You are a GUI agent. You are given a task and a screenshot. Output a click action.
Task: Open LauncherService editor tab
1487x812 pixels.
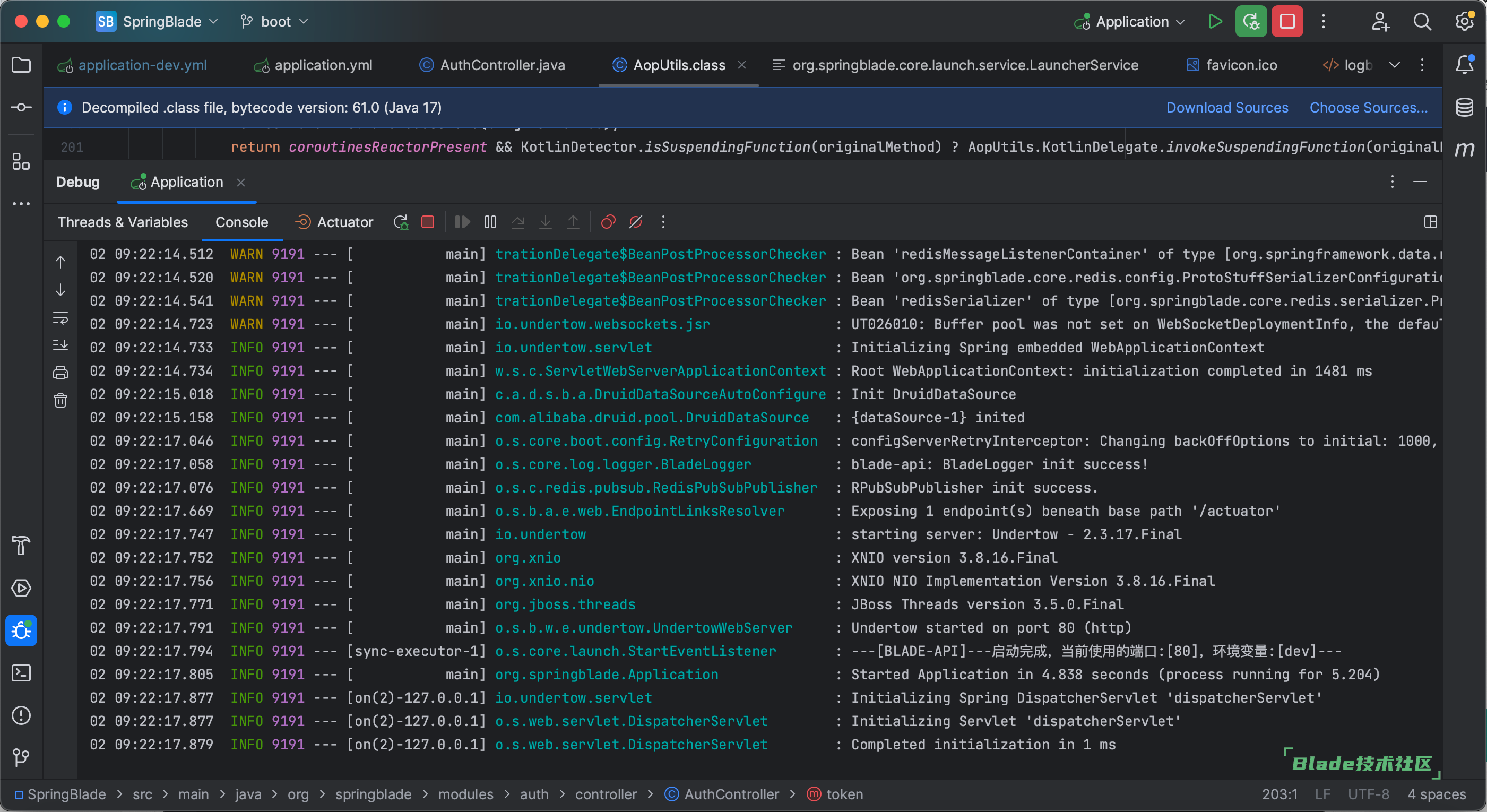(x=955, y=65)
